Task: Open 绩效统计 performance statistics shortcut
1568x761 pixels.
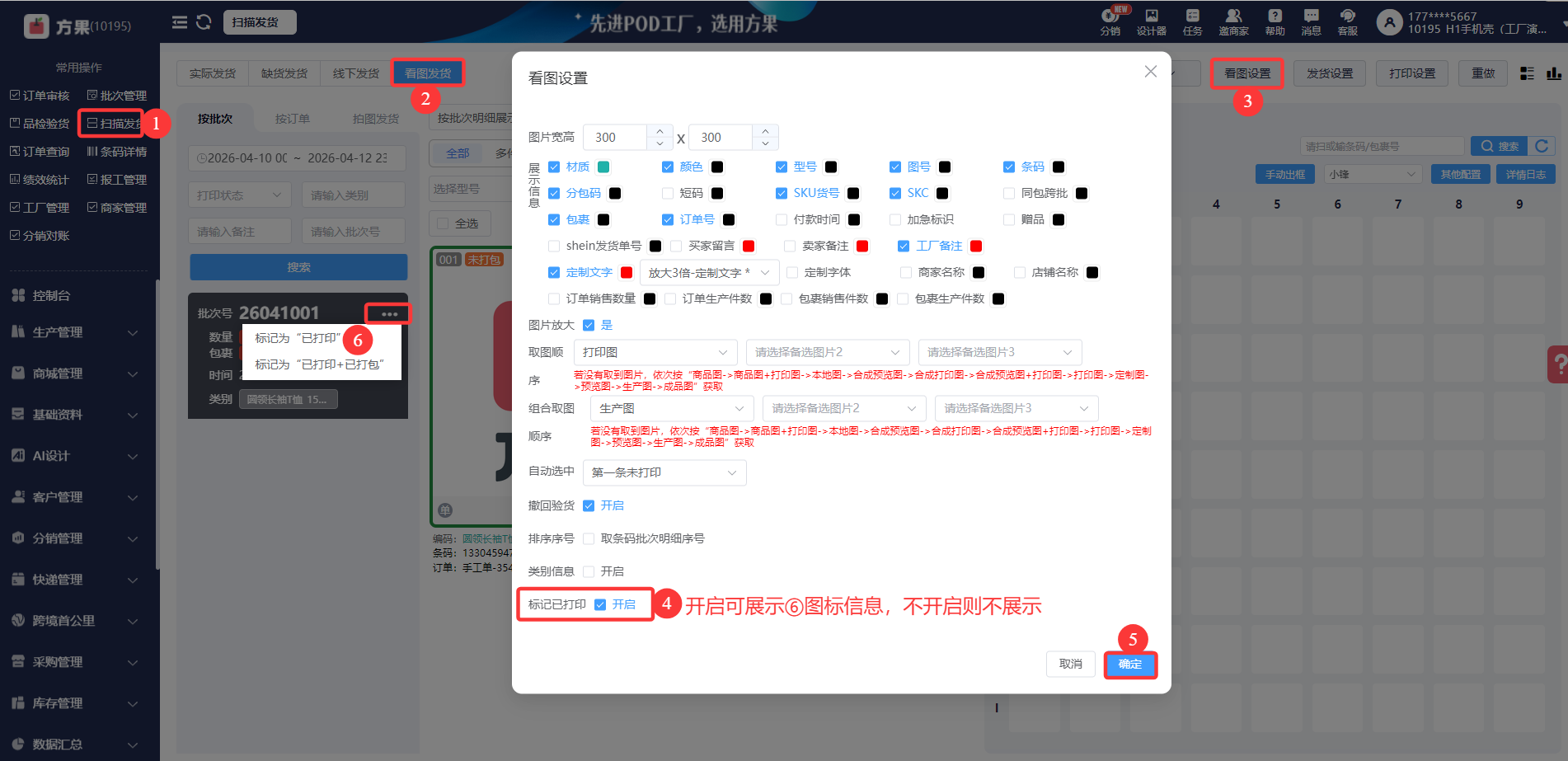Action: (x=40, y=179)
